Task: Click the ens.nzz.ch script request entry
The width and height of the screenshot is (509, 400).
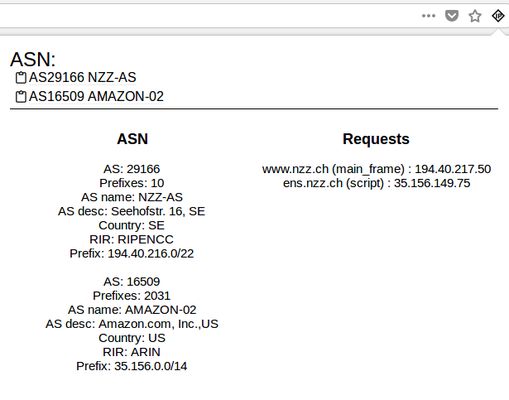Action: (x=376, y=183)
